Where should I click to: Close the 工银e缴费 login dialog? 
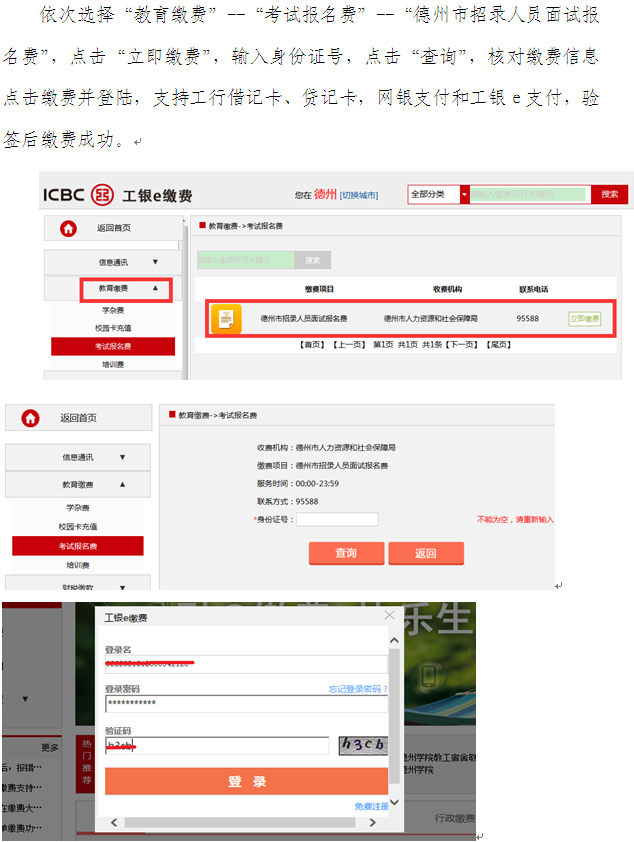coord(390,615)
